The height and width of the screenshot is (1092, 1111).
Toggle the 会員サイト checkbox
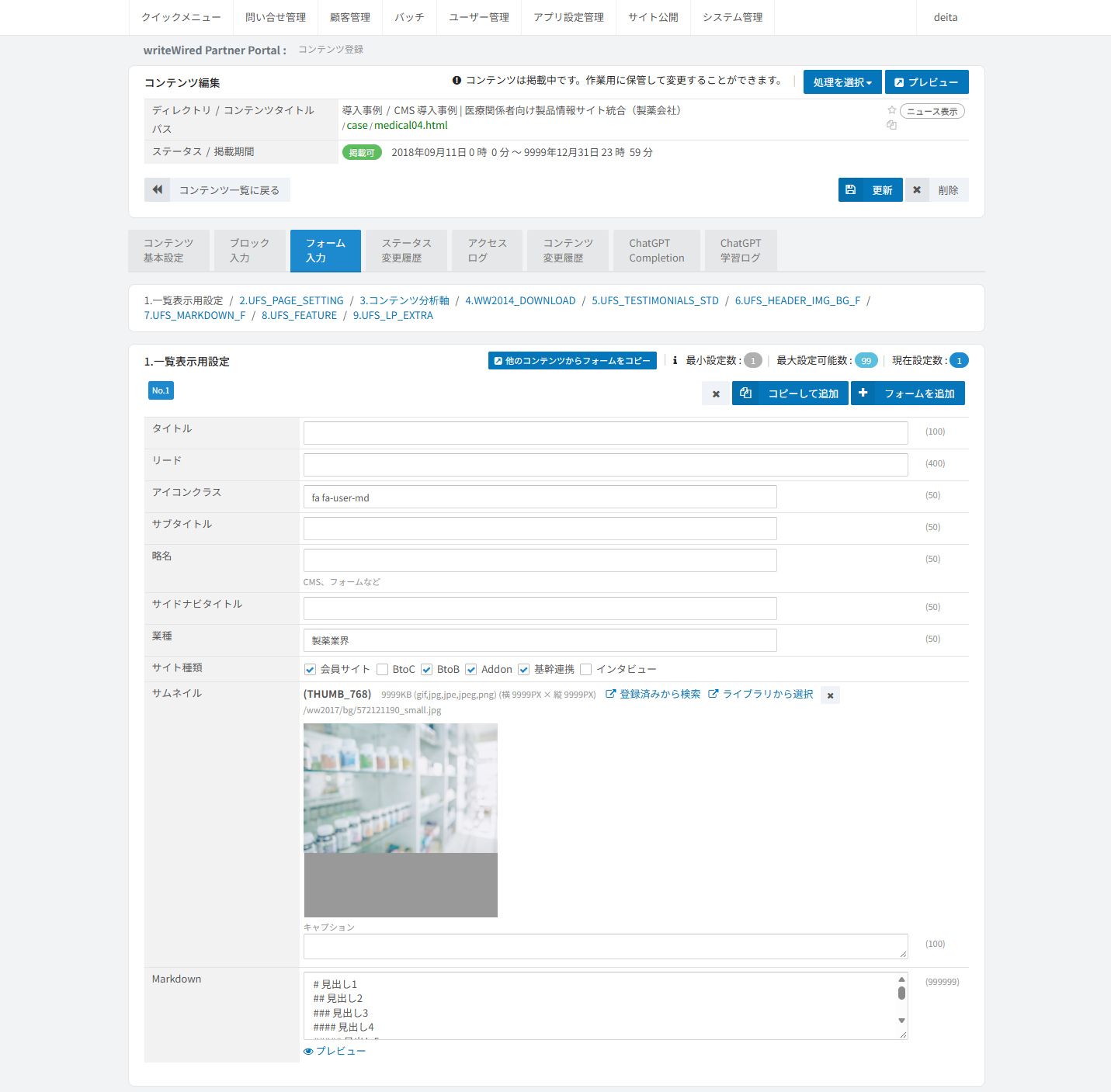pos(311,669)
